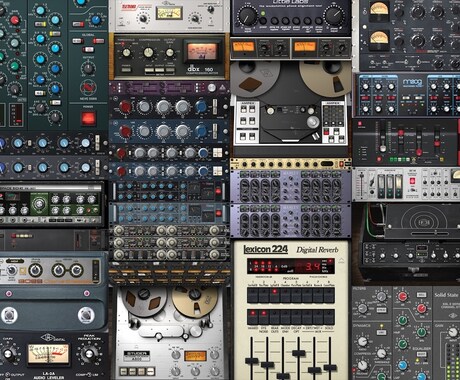Click the LA-3A VU meter
Viewport: 460px width, 380px height.
tap(49, 354)
